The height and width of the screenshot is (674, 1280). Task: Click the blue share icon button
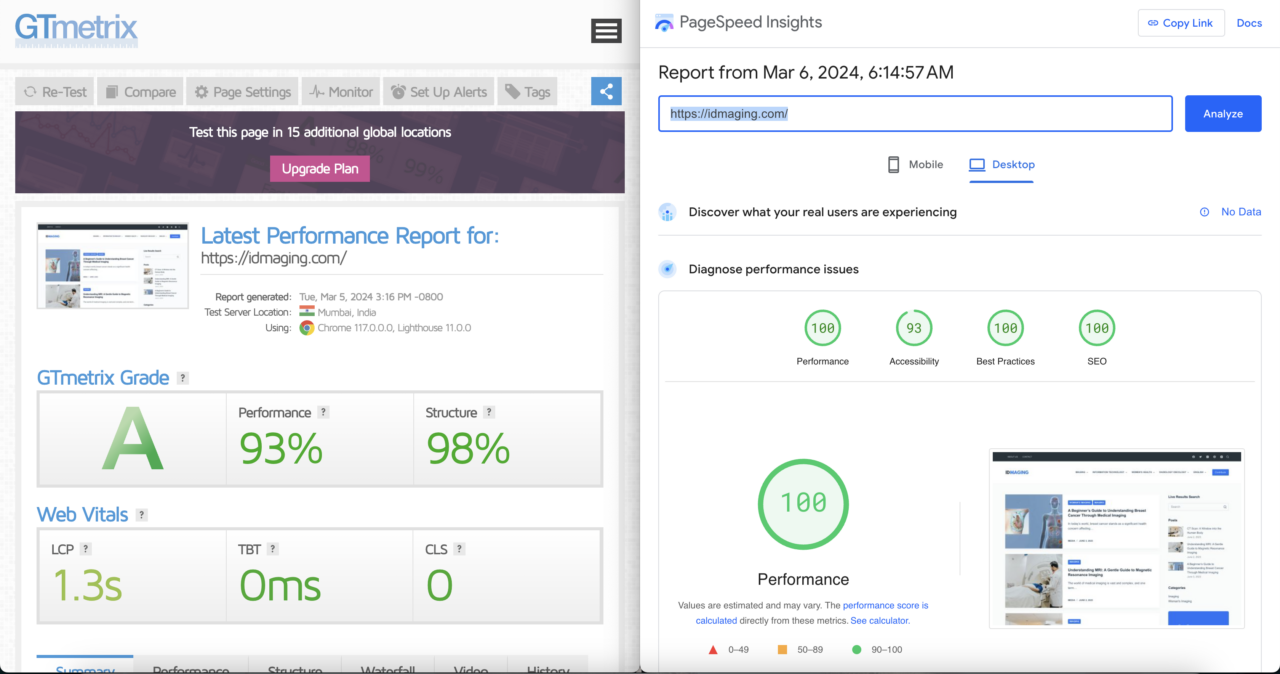(x=606, y=92)
